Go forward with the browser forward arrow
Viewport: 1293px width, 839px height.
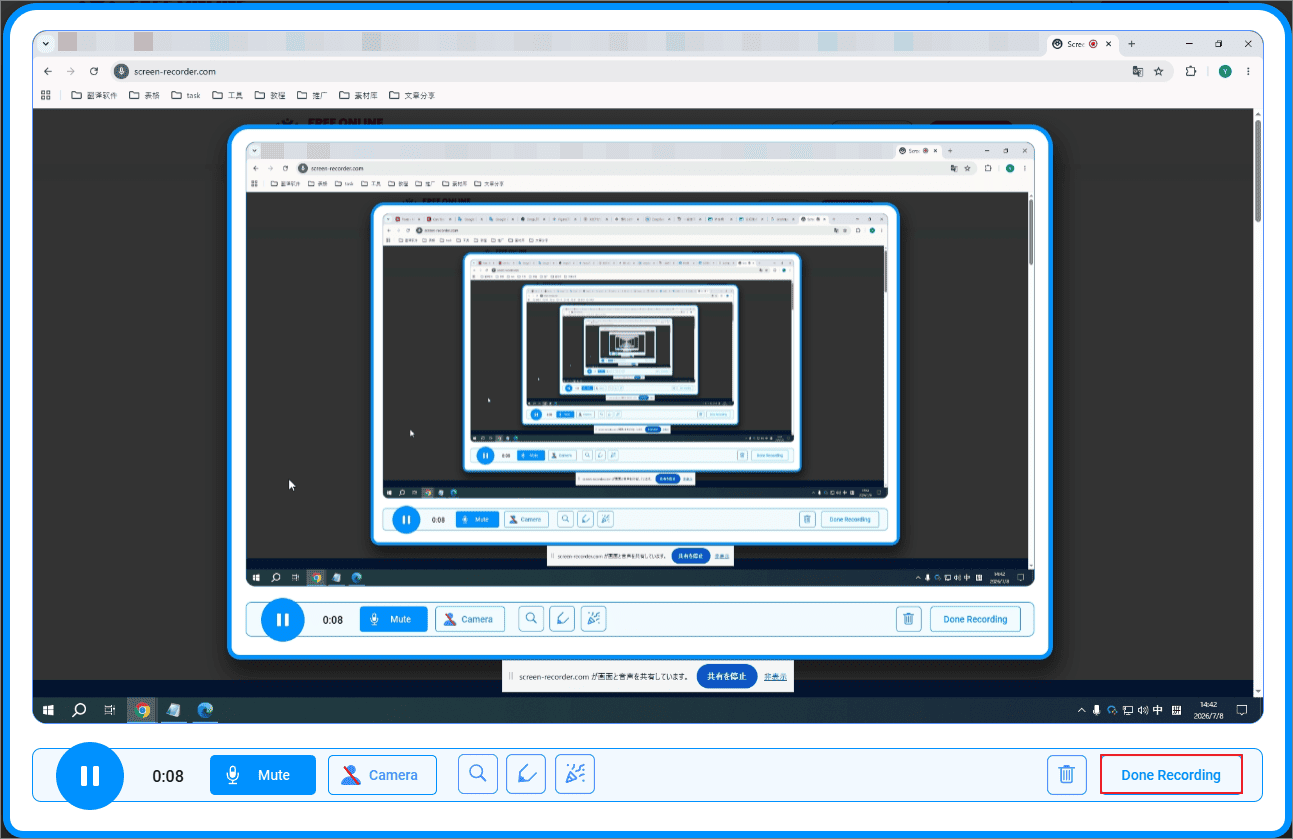coord(70,71)
